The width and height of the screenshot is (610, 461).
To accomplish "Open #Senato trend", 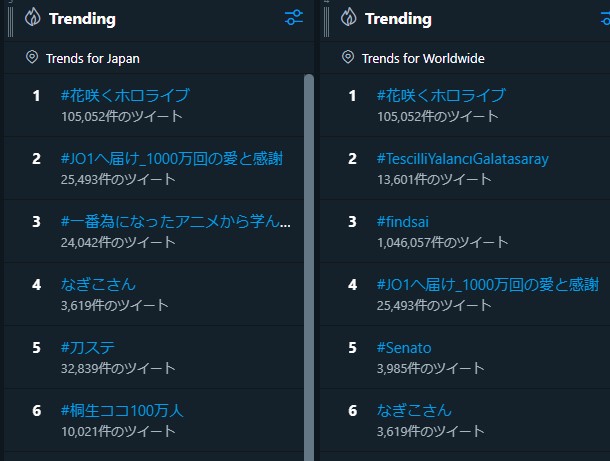I will click(x=404, y=348).
